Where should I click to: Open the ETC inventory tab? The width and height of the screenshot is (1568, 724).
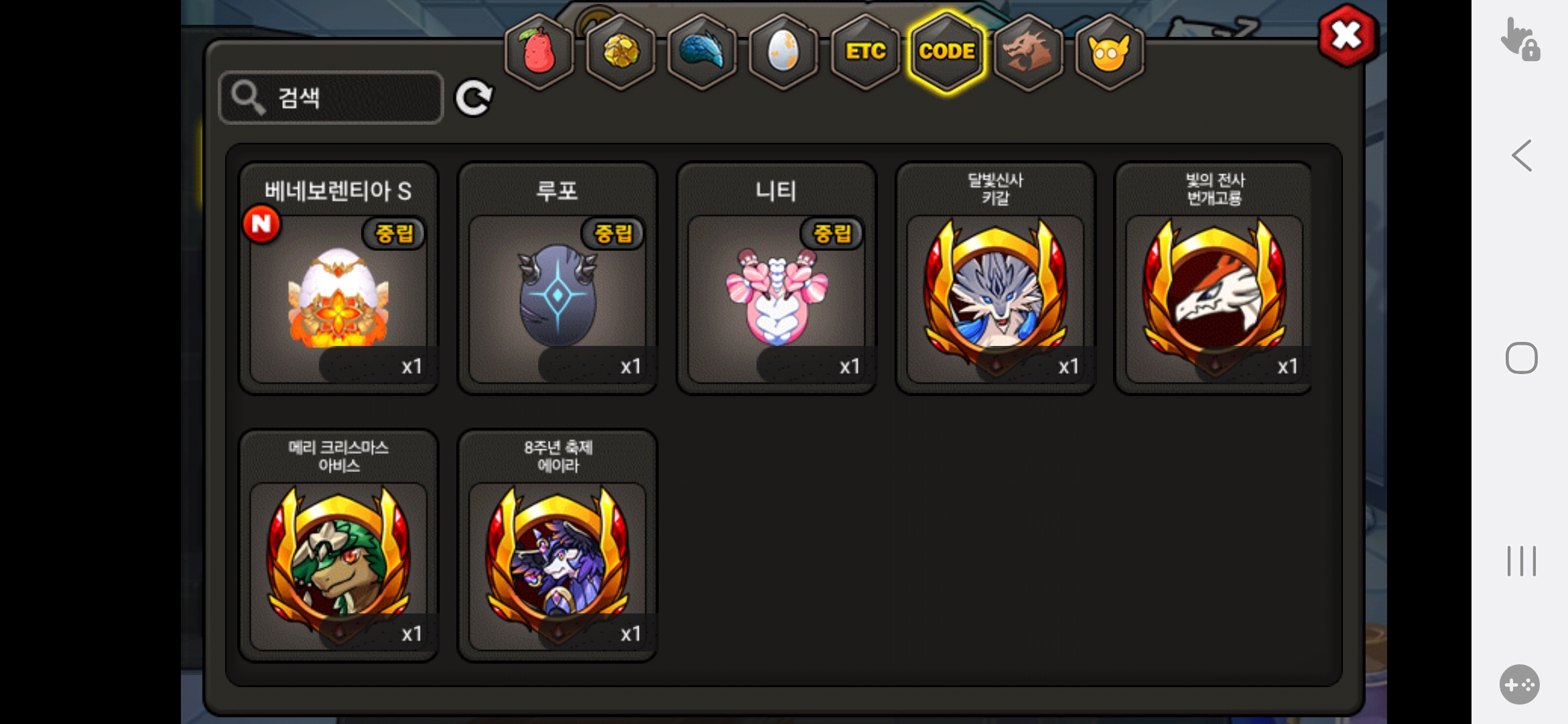(865, 52)
